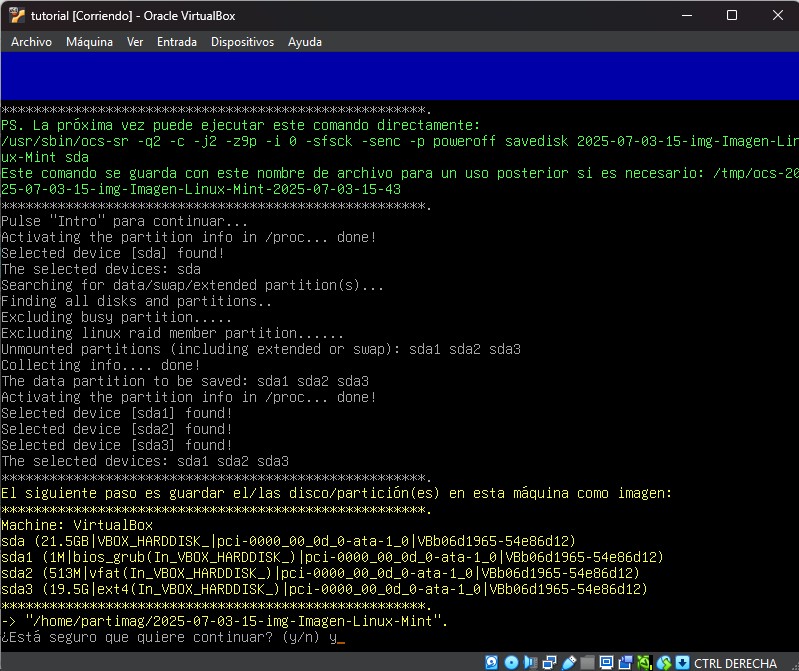Click the network adapters status icon
The width and height of the screenshot is (799, 671).
click(549, 662)
